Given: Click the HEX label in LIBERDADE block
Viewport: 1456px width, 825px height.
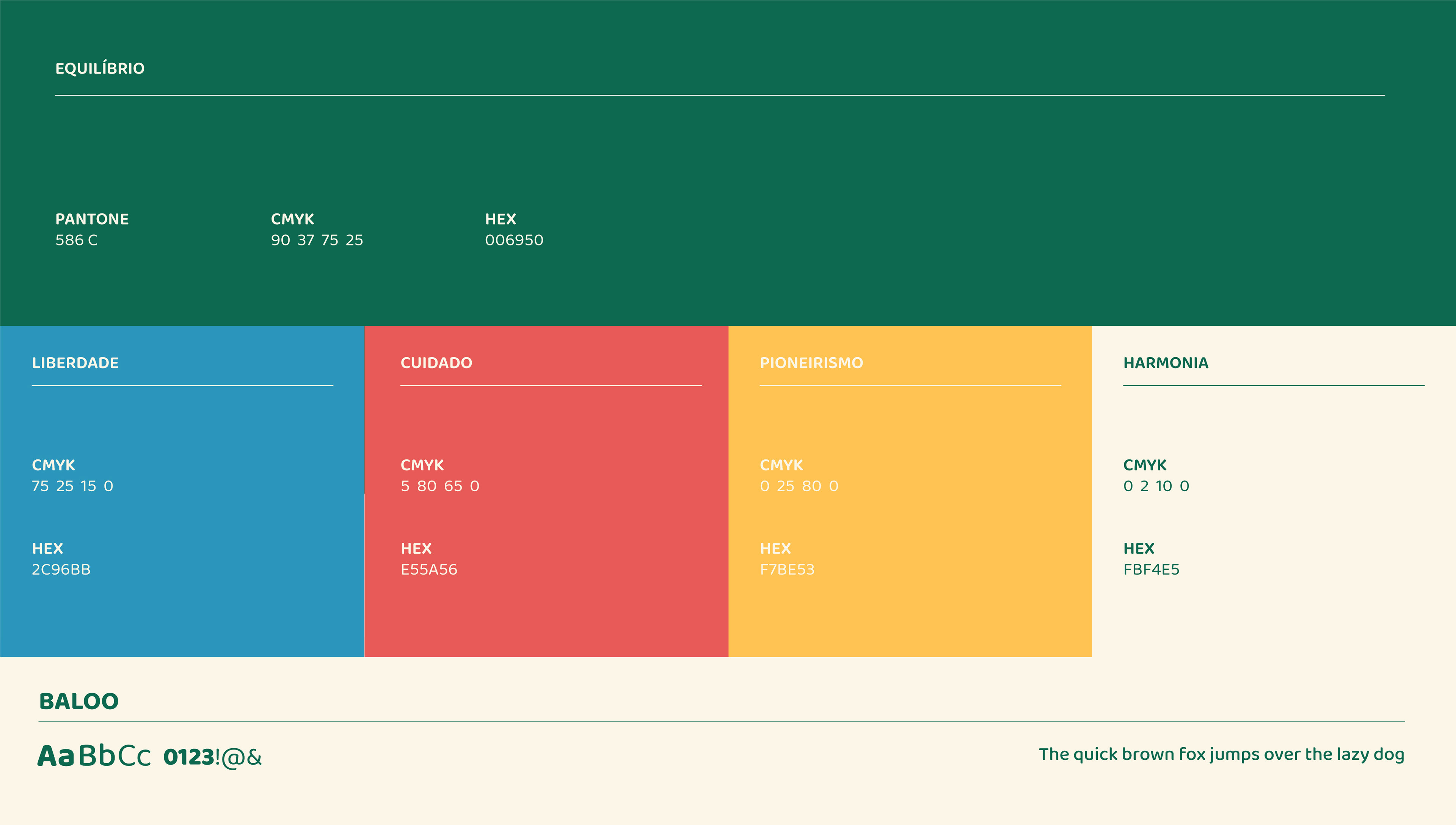Looking at the screenshot, I should tap(47, 548).
